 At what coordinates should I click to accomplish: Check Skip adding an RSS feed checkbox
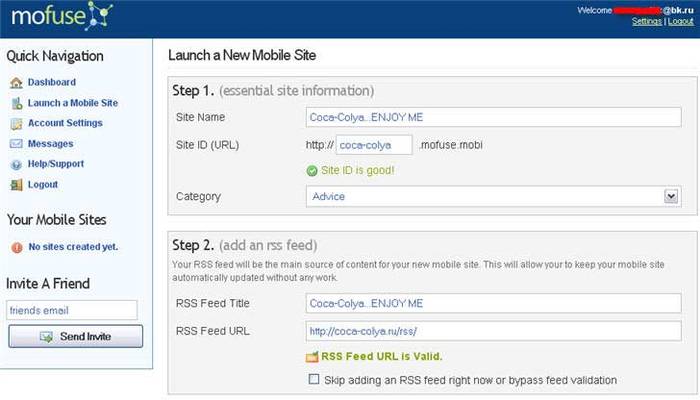click(x=314, y=379)
